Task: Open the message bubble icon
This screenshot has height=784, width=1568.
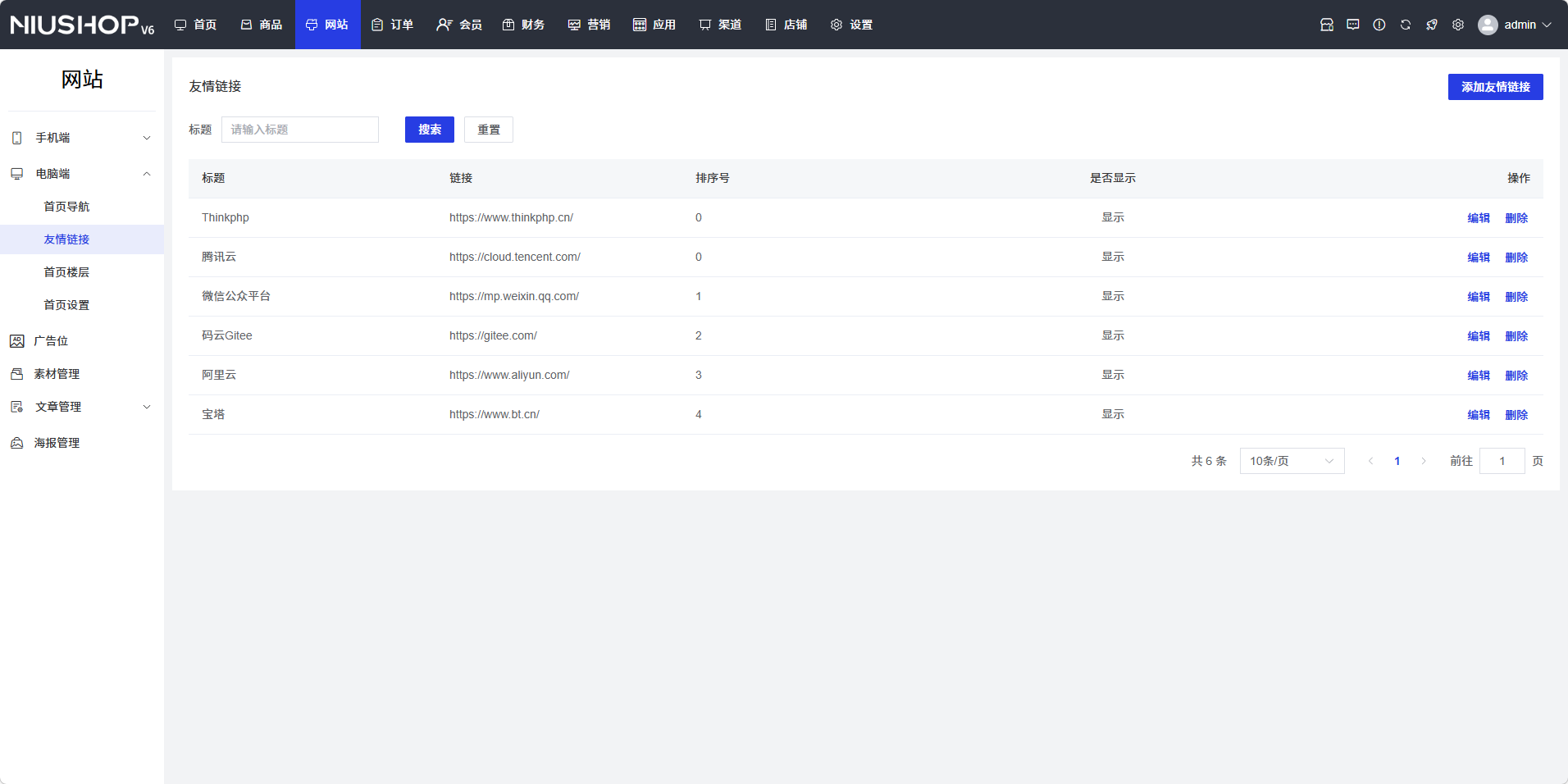Action: click(1353, 25)
